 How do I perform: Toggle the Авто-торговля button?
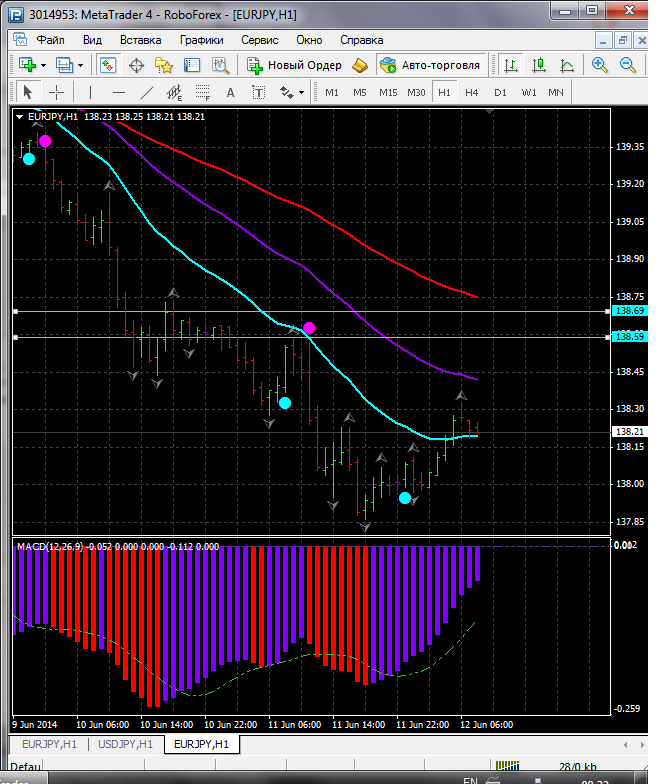430,65
